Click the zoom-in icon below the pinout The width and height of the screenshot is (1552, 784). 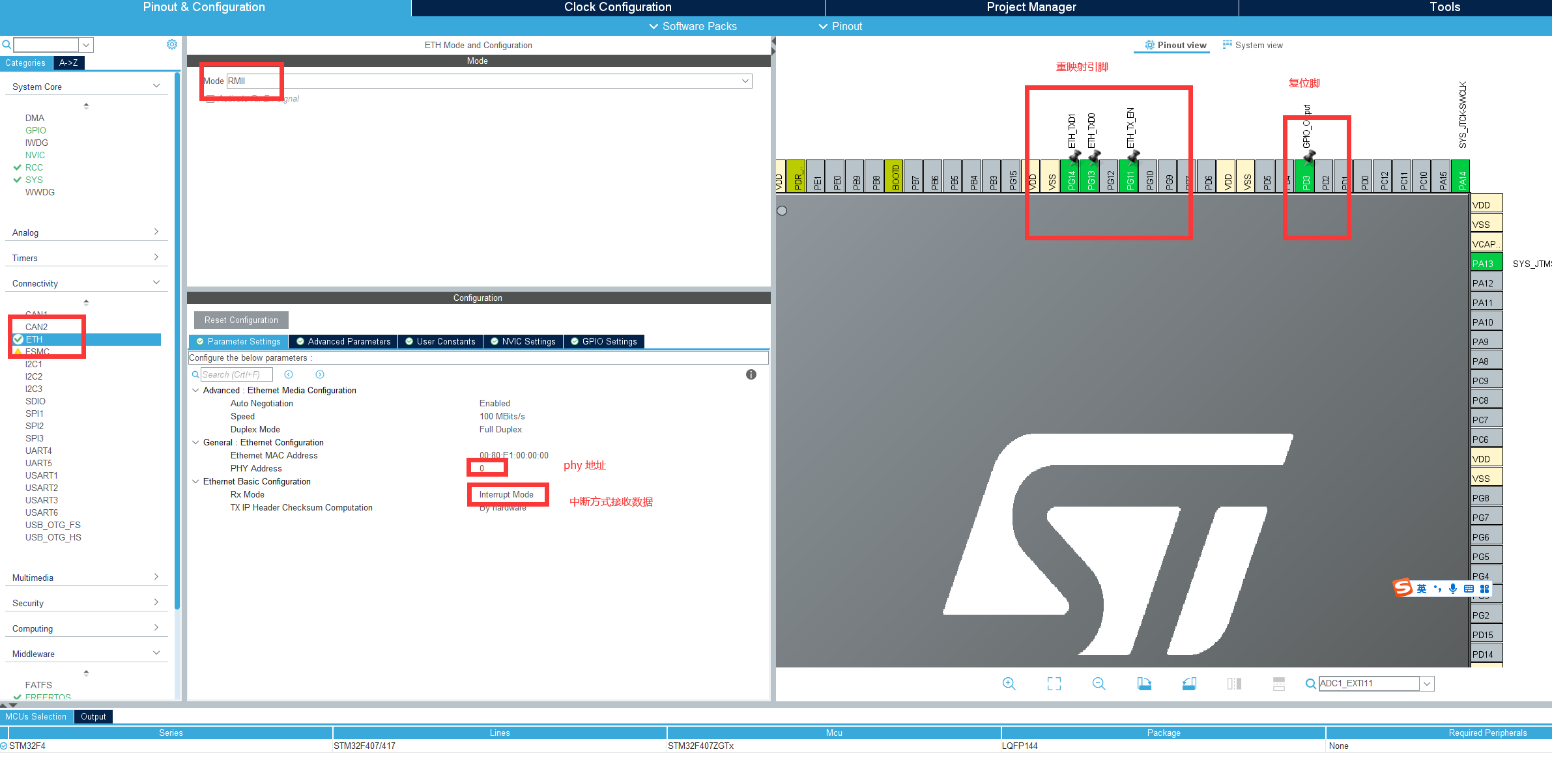pyautogui.click(x=1009, y=684)
